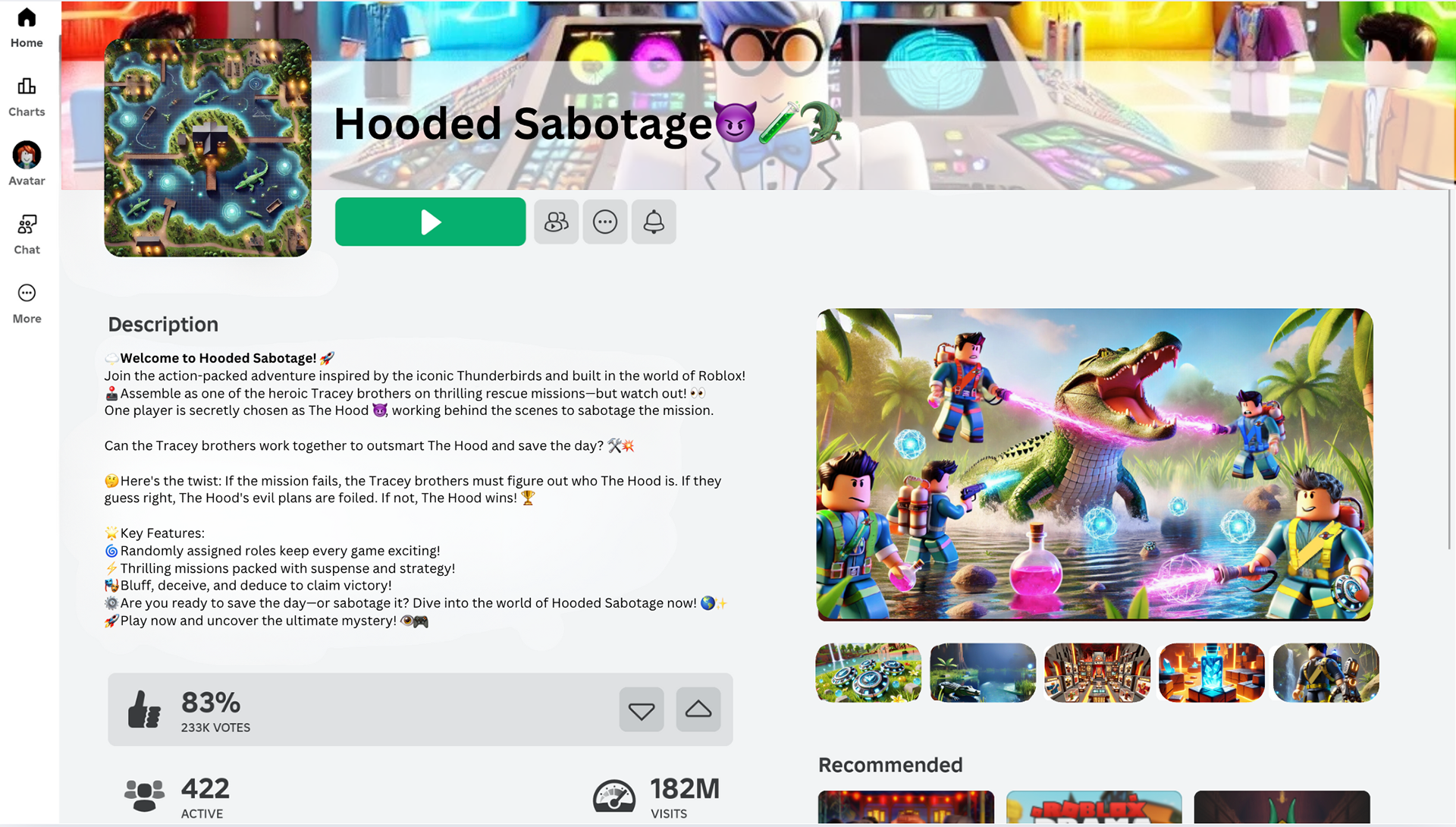This screenshot has width=1456, height=827.
Task: Select the dark swamp crocodile thumbnail
Action: tap(983, 673)
